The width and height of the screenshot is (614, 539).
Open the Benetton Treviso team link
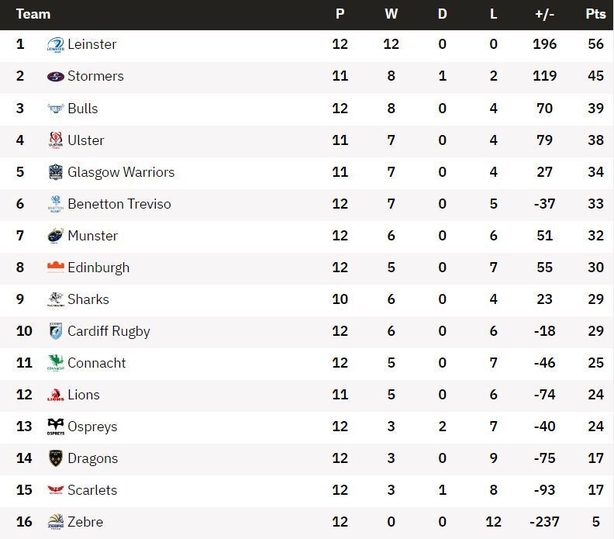click(x=119, y=204)
